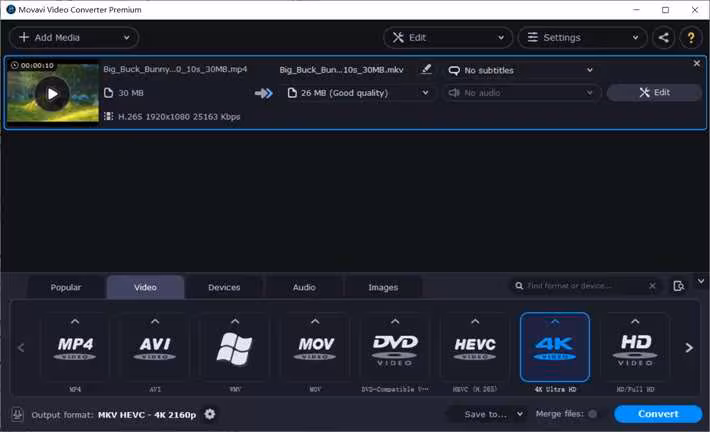Click the H.265 1920x1080 25163 Kbps info
The height and width of the screenshot is (432, 710).
[179, 117]
